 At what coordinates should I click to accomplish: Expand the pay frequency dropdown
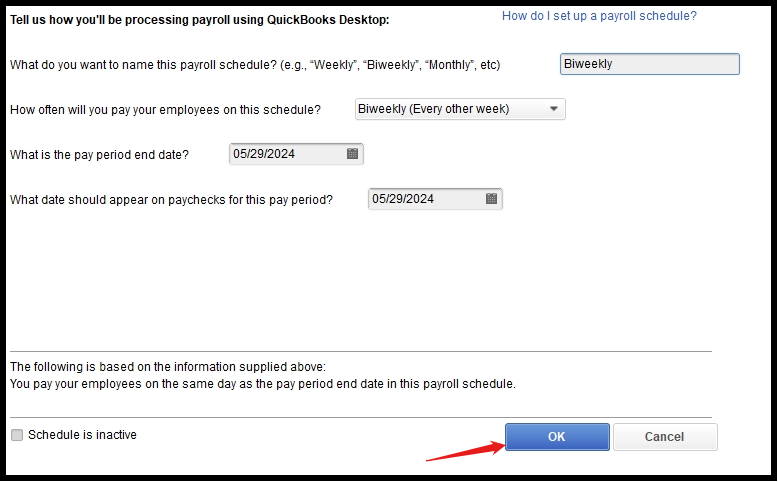[554, 109]
